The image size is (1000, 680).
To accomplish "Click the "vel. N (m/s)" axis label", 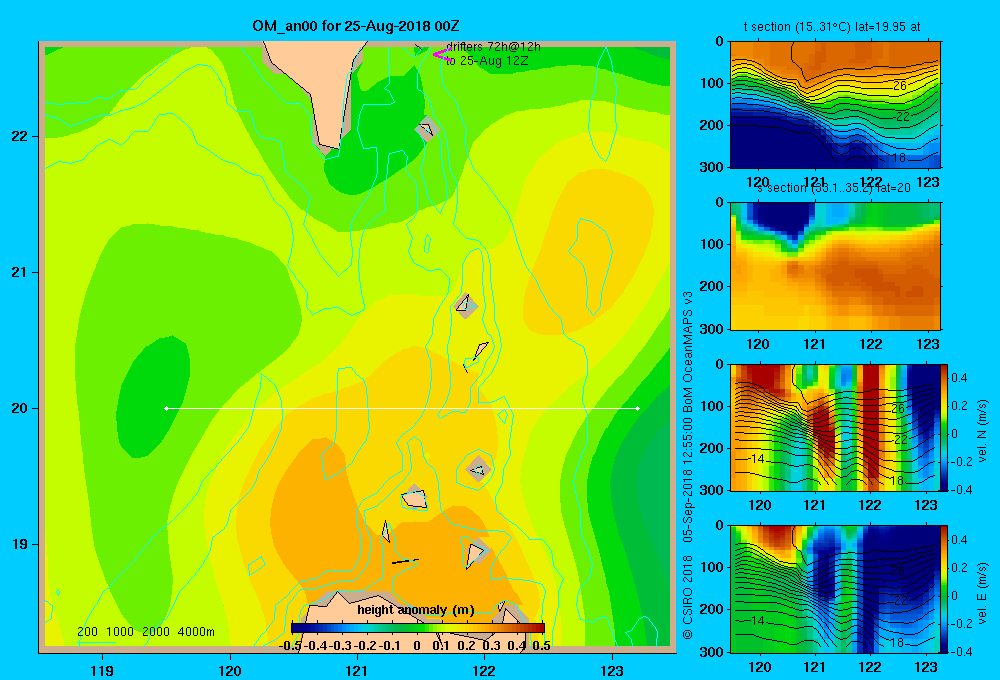I will click(983, 431).
